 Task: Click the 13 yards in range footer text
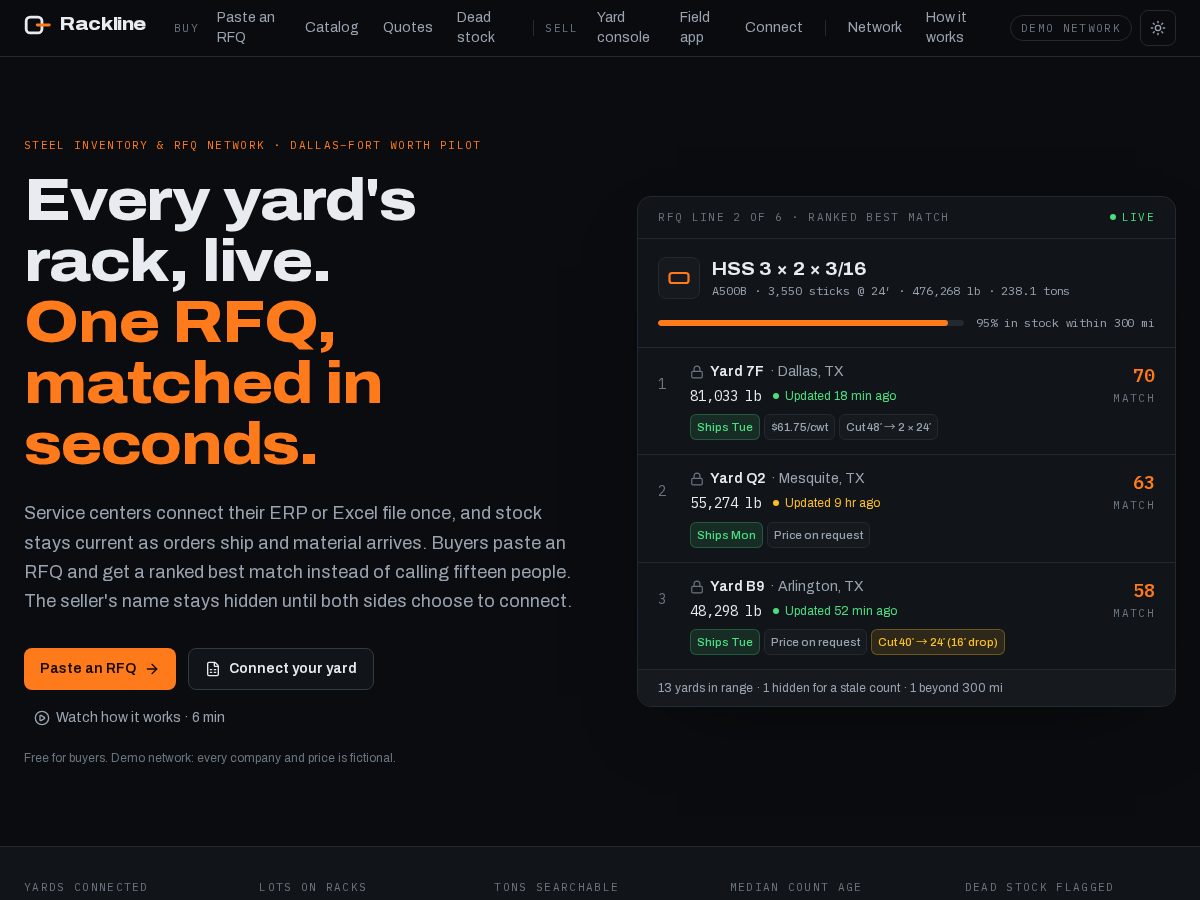pyautogui.click(x=830, y=688)
